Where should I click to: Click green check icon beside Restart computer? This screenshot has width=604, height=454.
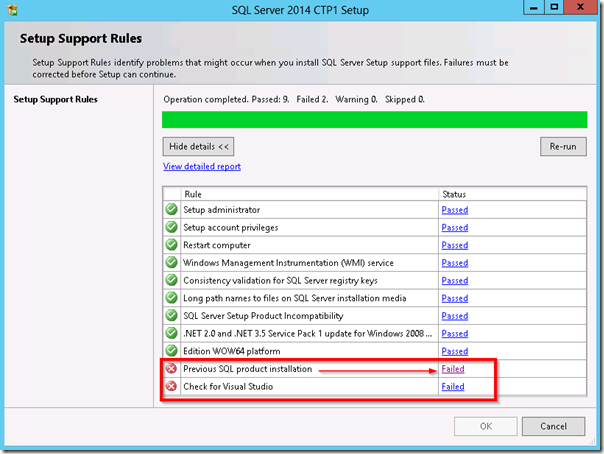pyautogui.click(x=171, y=245)
